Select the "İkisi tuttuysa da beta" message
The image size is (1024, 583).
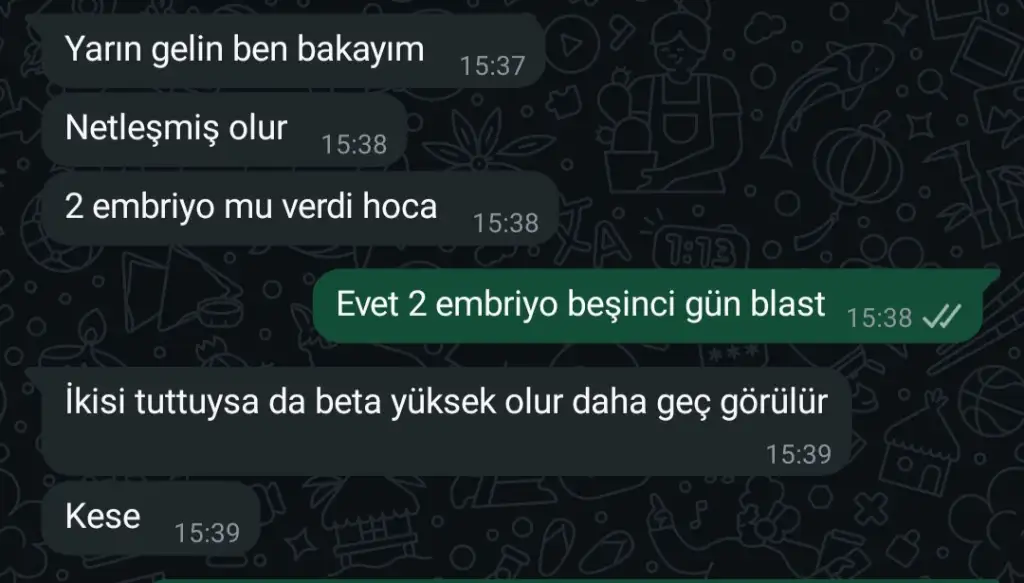446,421
